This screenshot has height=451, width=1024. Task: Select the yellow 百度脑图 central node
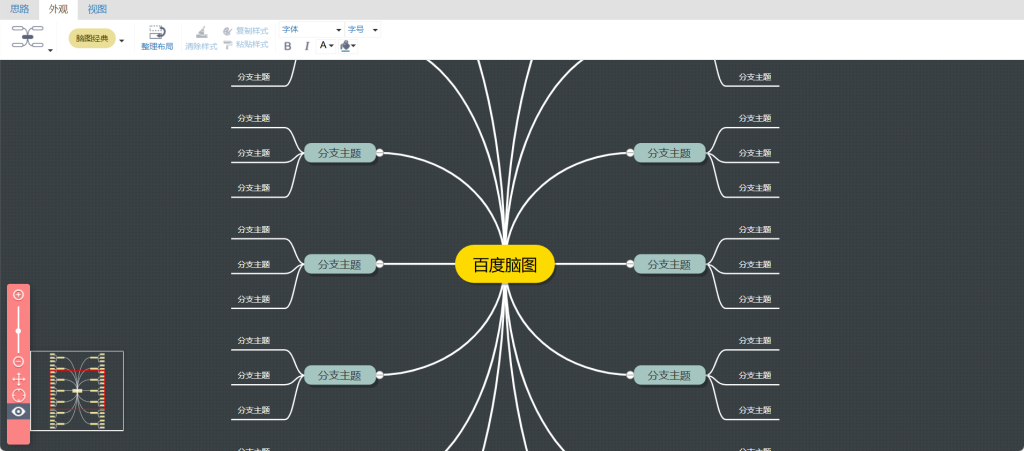(x=505, y=264)
